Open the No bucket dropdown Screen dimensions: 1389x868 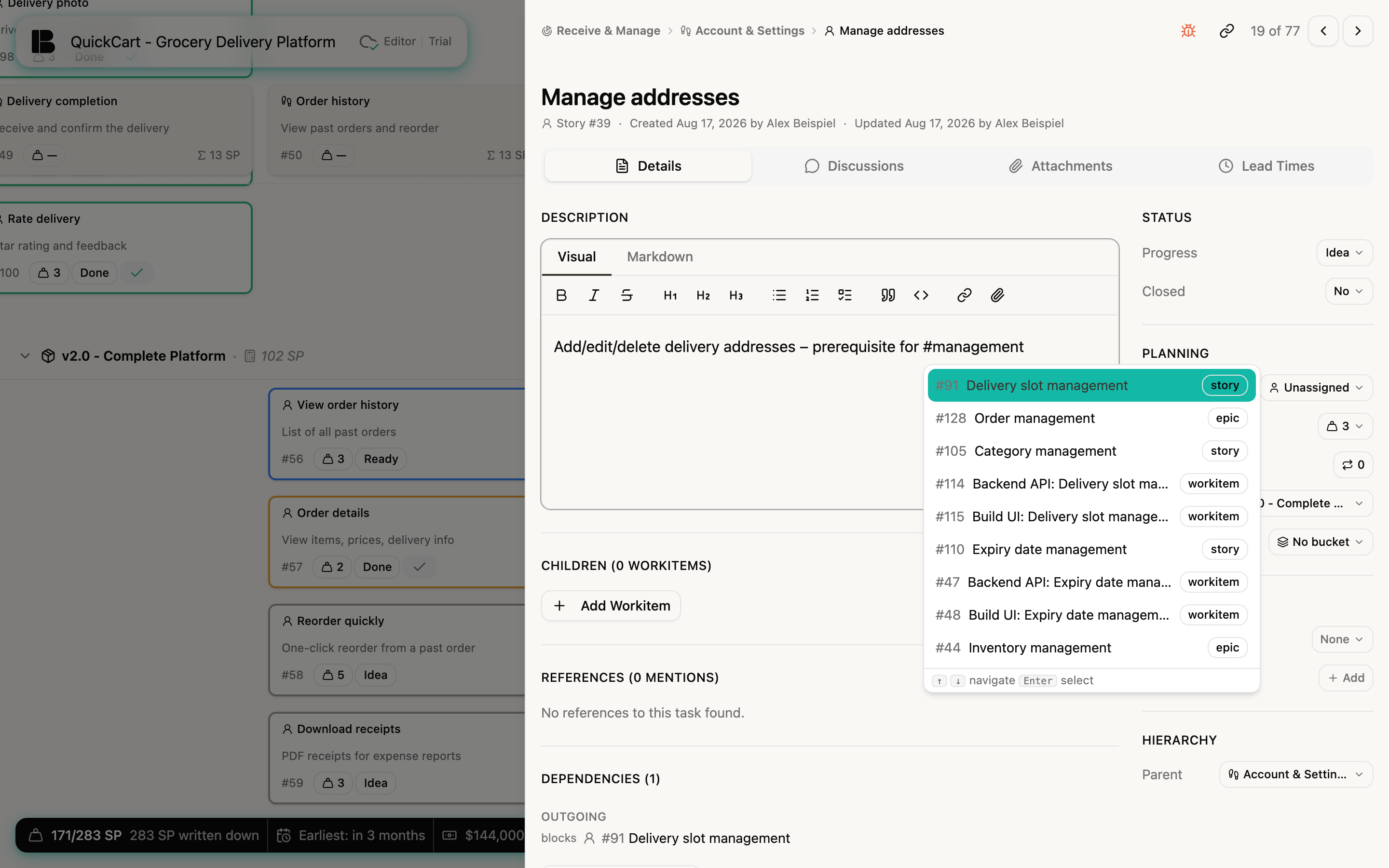[x=1321, y=542]
